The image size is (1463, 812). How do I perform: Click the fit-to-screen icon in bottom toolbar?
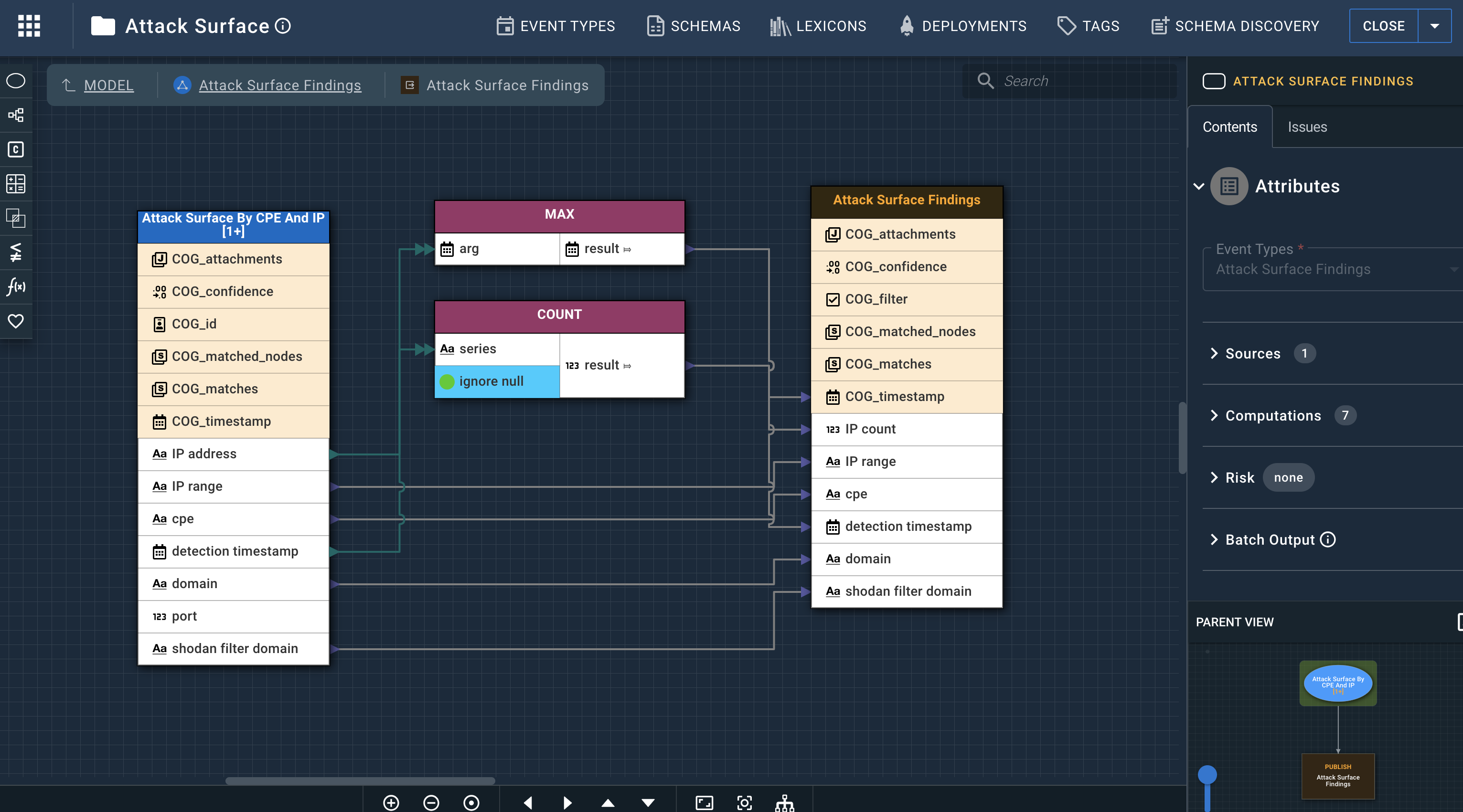(x=704, y=802)
